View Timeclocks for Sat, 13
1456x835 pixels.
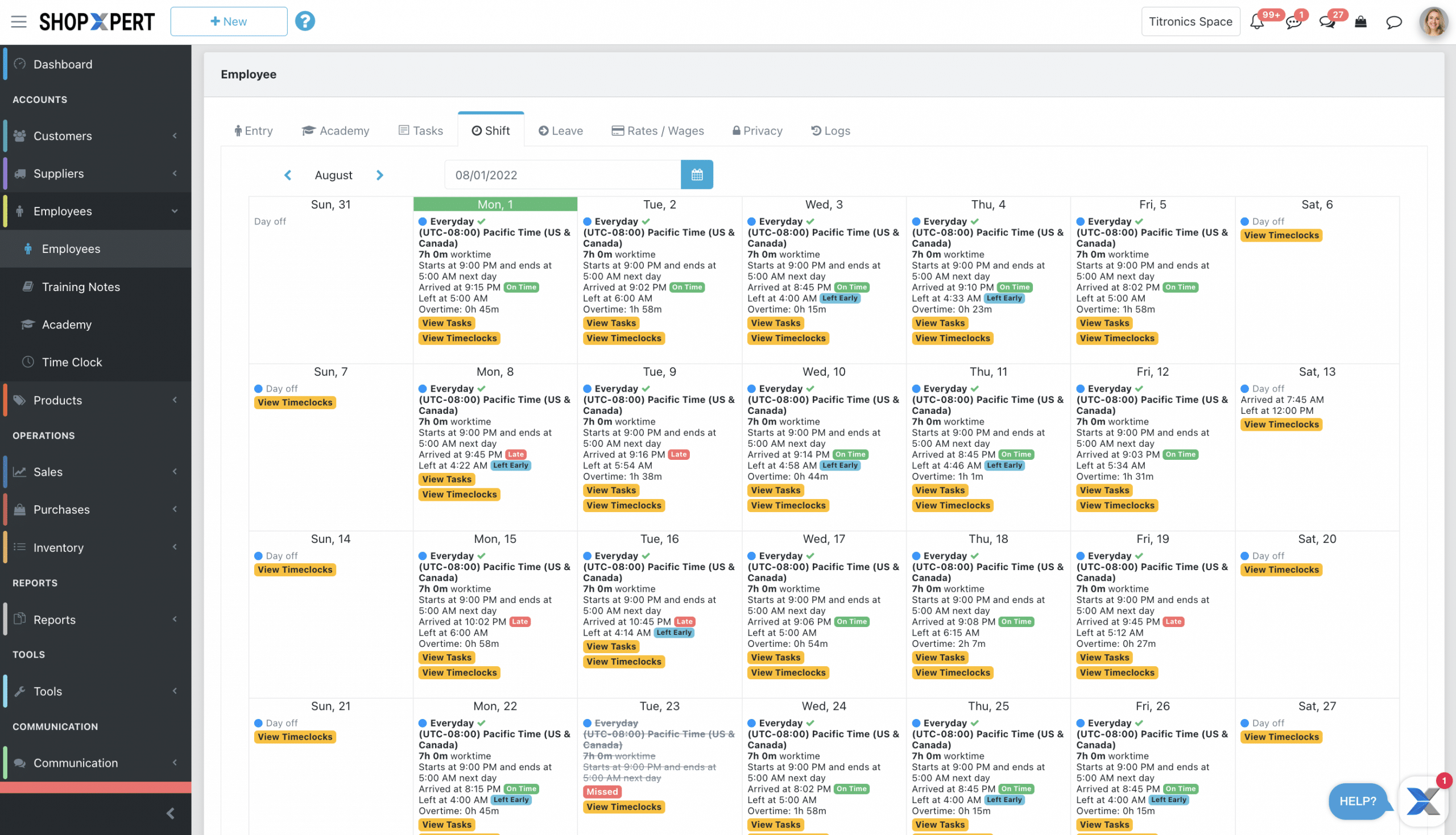click(1281, 425)
